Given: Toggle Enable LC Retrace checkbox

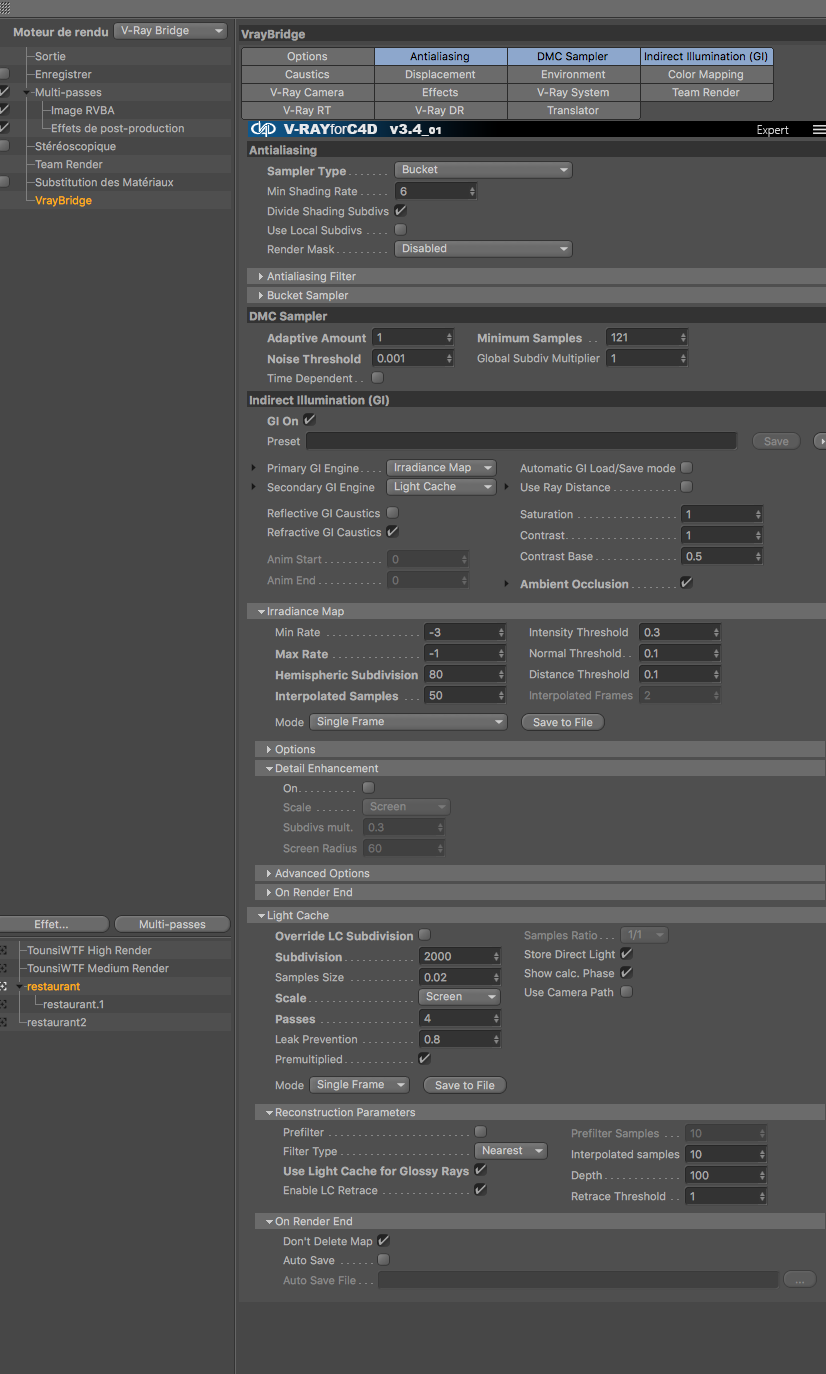Looking at the screenshot, I should [x=480, y=1190].
